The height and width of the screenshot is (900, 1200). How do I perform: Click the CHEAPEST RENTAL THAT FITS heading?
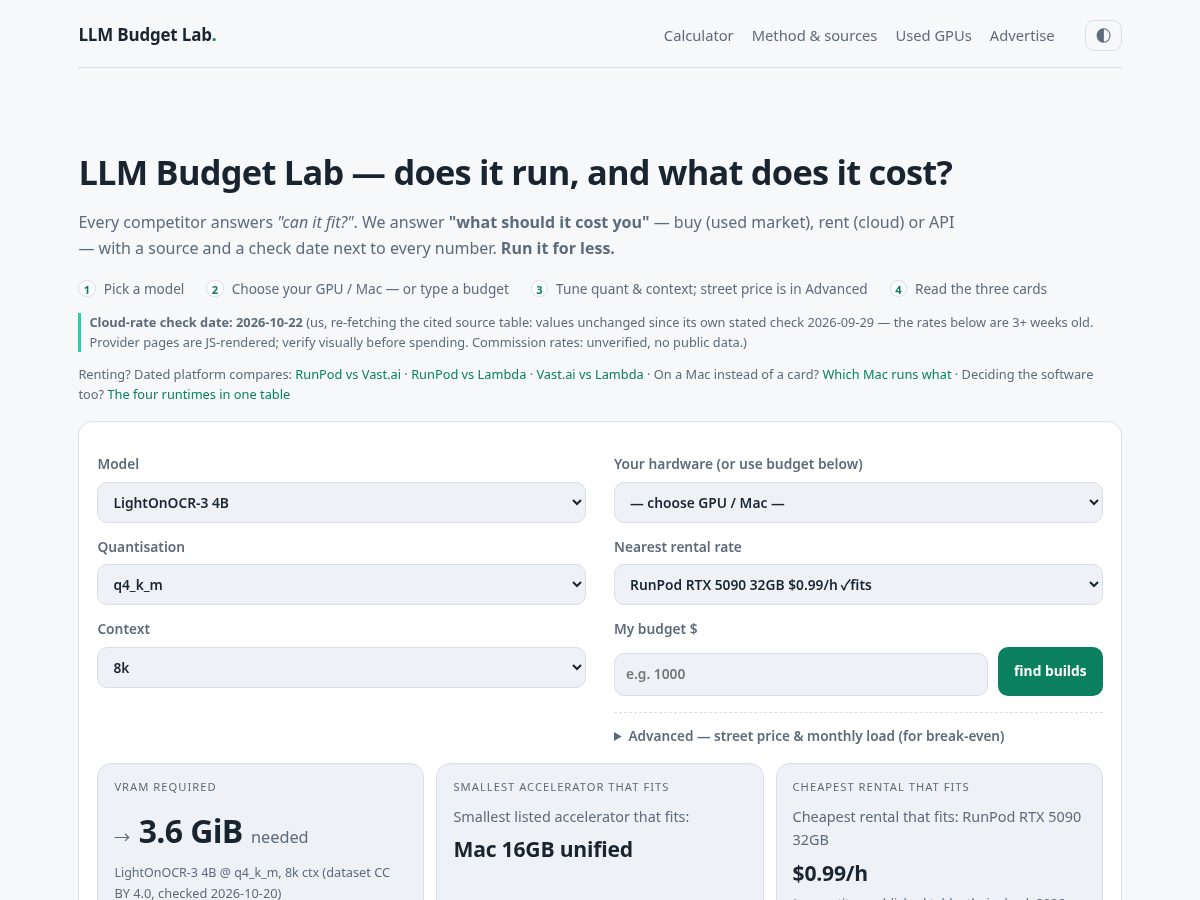881,787
